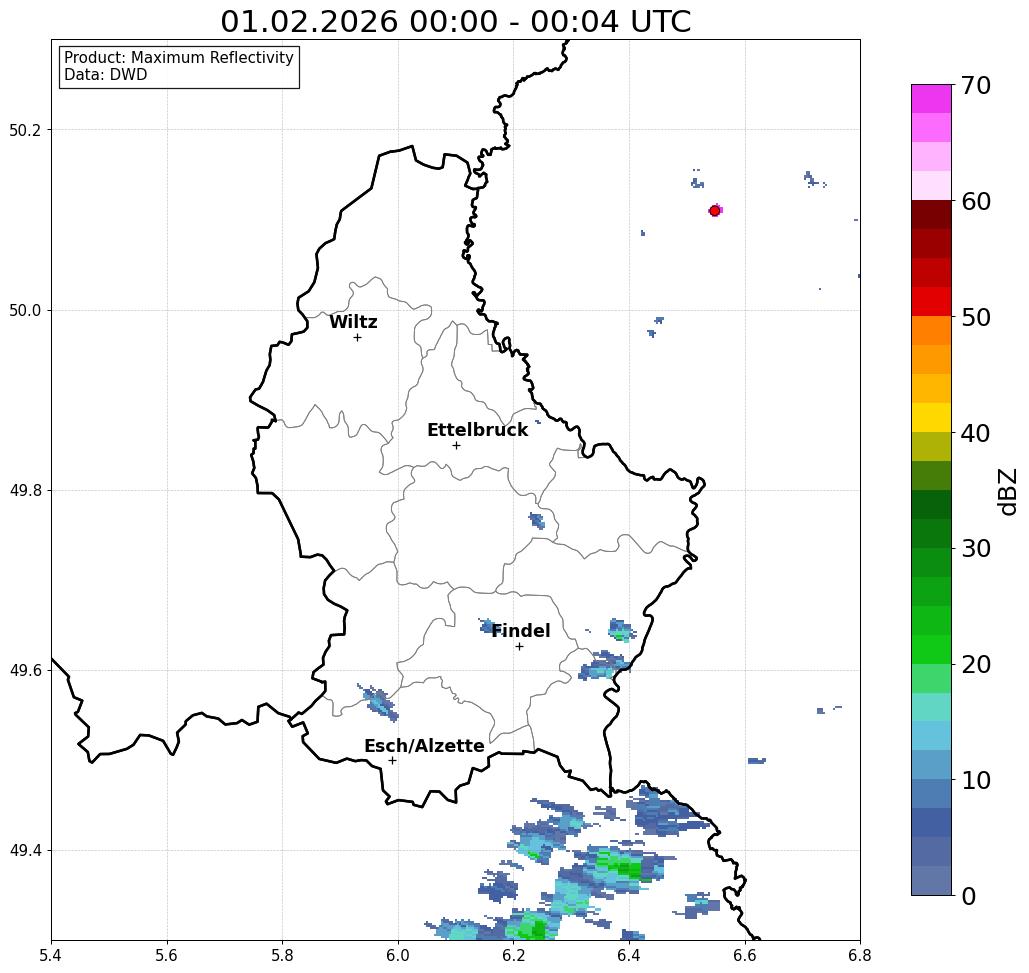Click longitude tick label 5.6

[x=167, y=955]
